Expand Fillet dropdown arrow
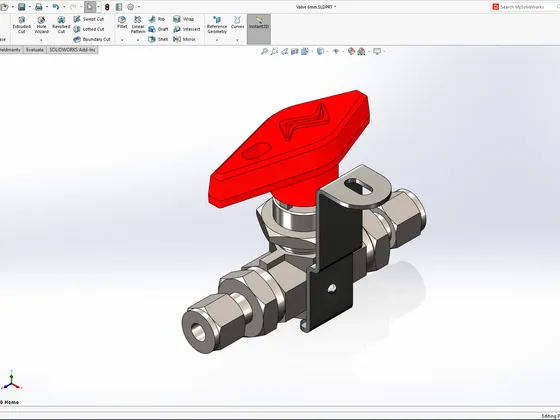Screen dimensions: 560x420 click(x=122, y=40)
